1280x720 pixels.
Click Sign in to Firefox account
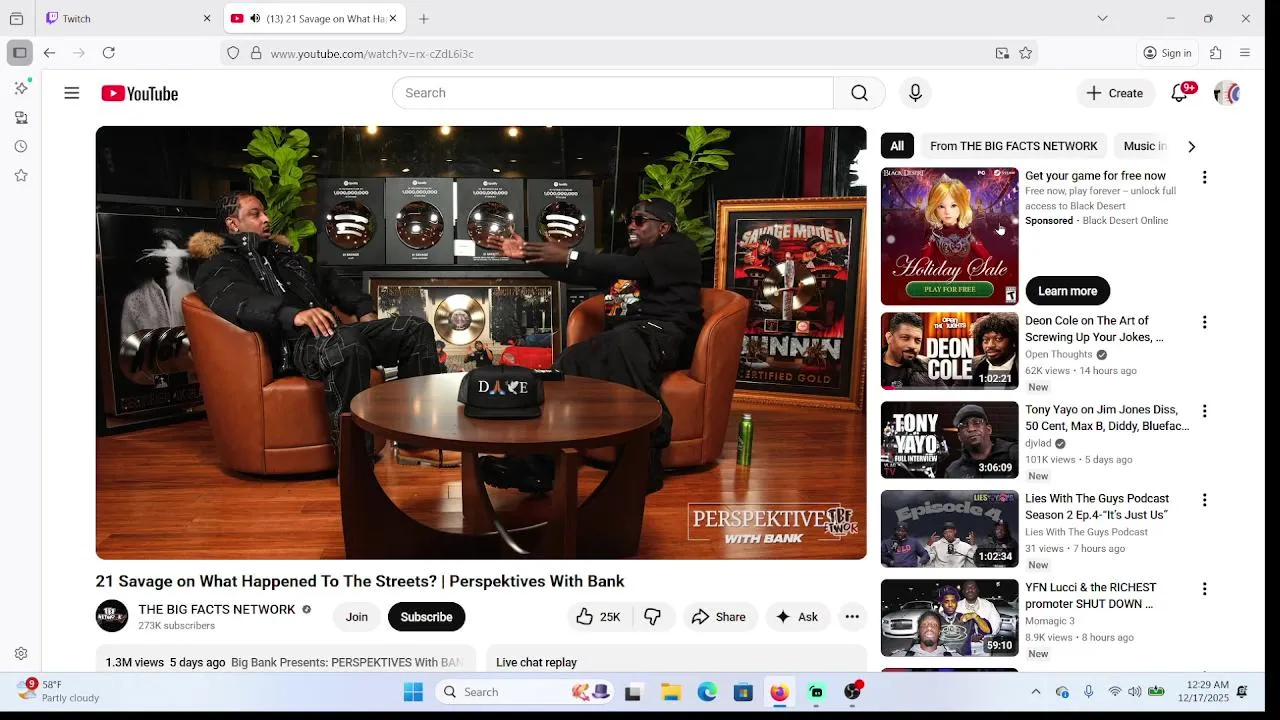1168,53
